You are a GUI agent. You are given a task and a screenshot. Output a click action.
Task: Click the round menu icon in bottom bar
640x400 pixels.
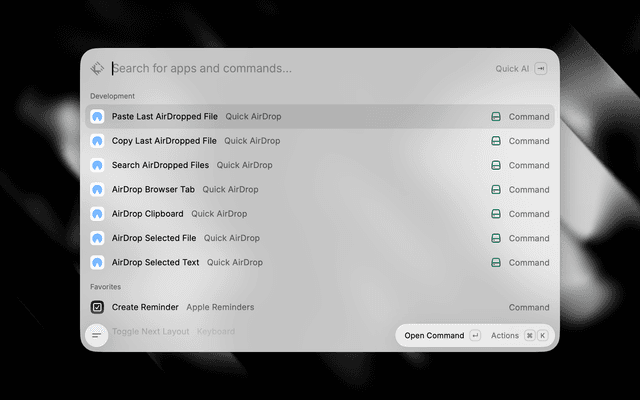[97, 336]
